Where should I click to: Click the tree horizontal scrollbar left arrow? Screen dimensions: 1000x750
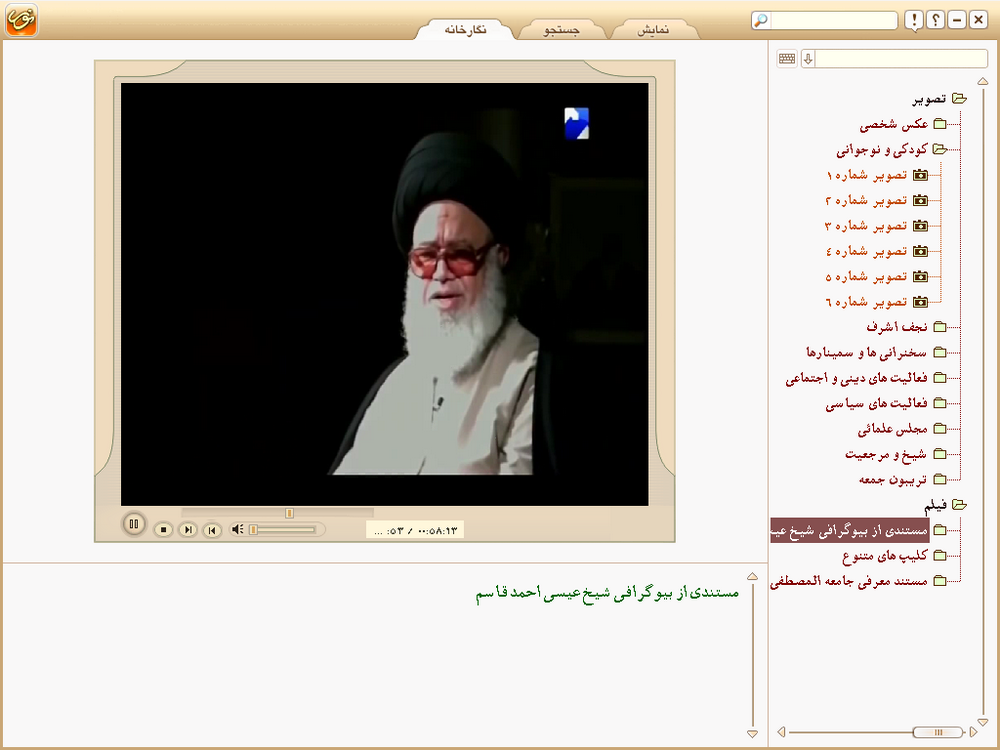(x=781, y=732)
